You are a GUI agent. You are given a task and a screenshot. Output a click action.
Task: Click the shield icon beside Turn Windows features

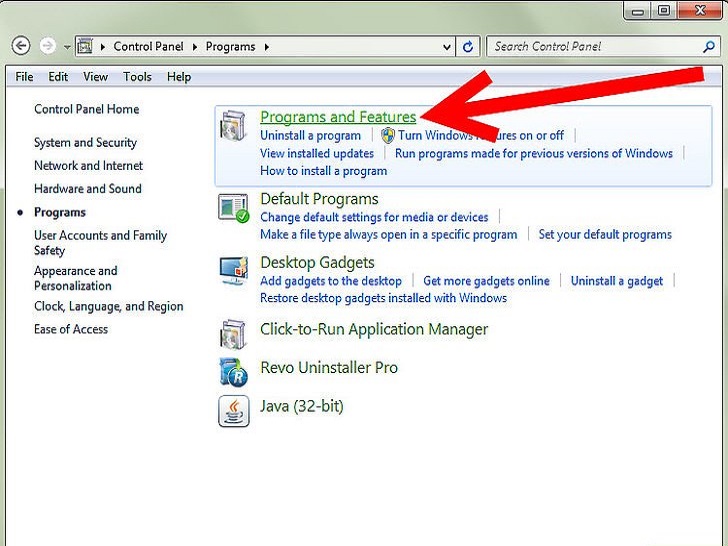(x=388, y=136)
